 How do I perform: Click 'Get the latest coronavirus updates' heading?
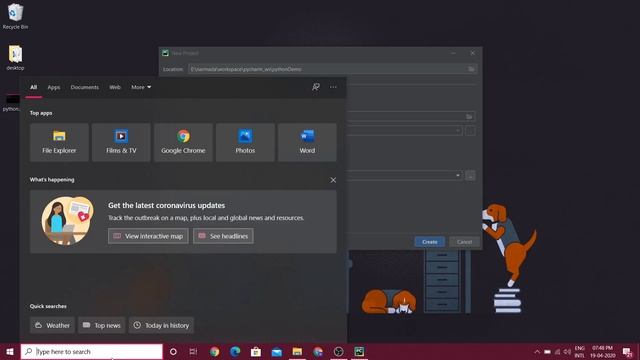(167, 205)
